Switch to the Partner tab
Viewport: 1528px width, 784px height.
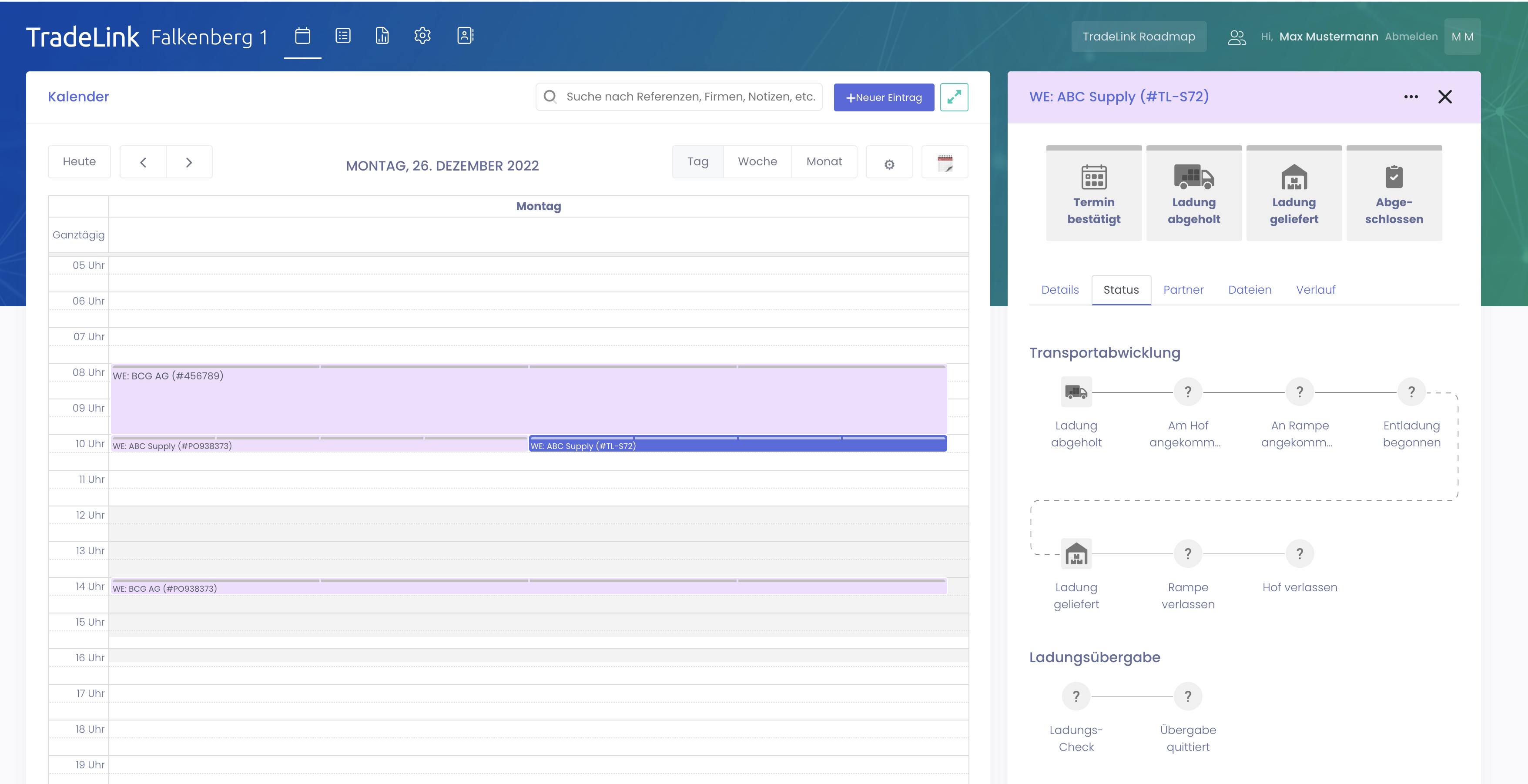point(1183,290)
